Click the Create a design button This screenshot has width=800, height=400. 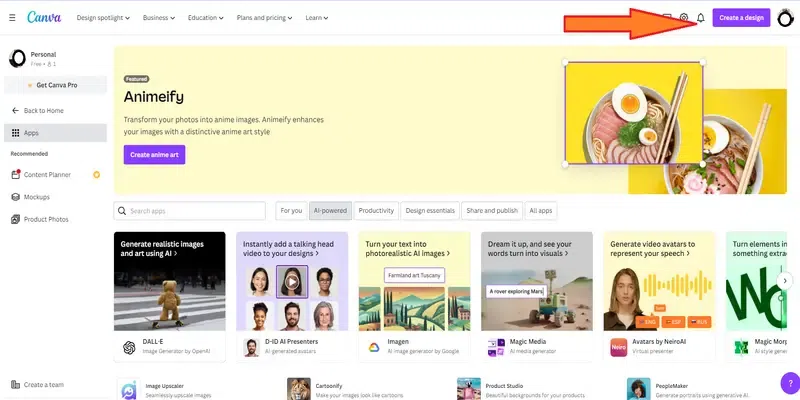(741, 18)
